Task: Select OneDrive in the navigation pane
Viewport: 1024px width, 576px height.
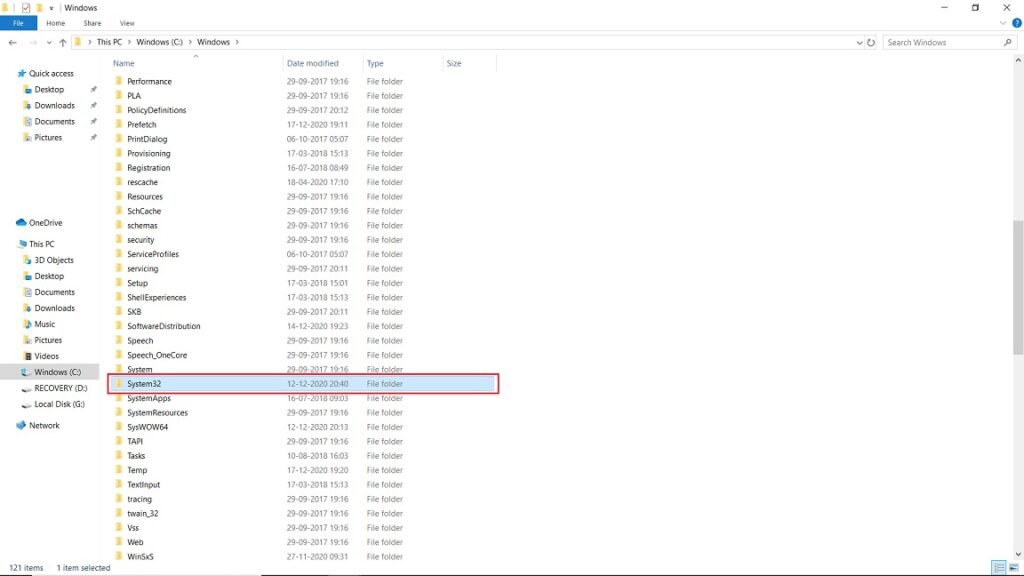Action: pos(45,223)
